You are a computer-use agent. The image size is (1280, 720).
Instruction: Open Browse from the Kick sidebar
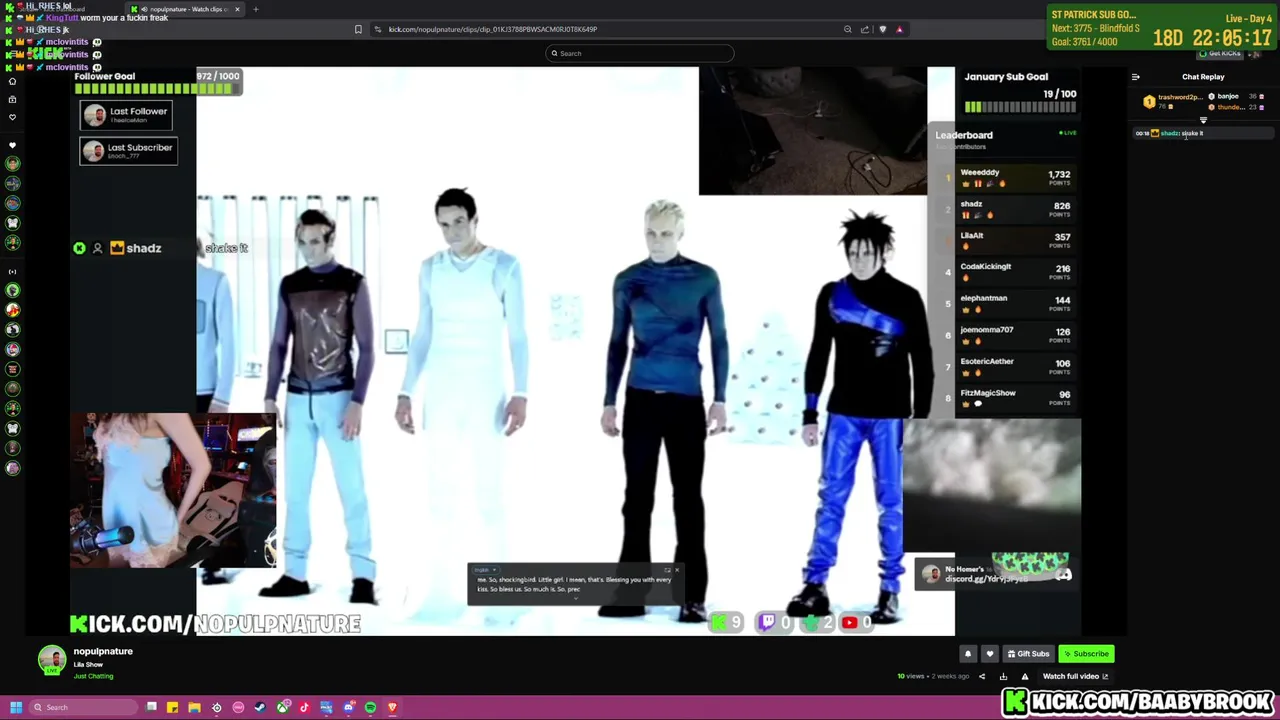12,99
